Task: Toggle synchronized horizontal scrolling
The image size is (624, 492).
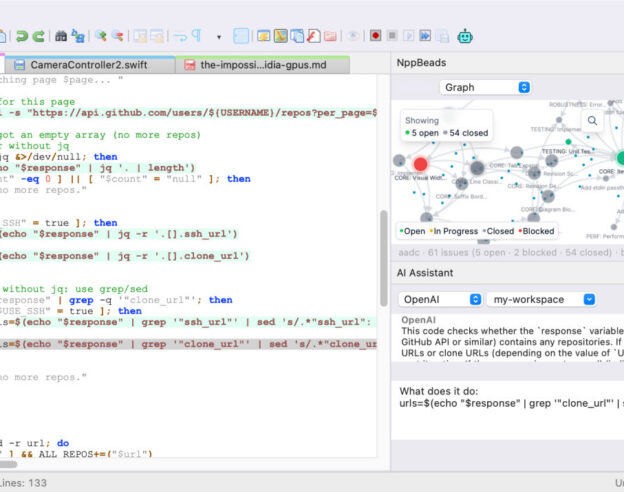Action: coord(157,36)
